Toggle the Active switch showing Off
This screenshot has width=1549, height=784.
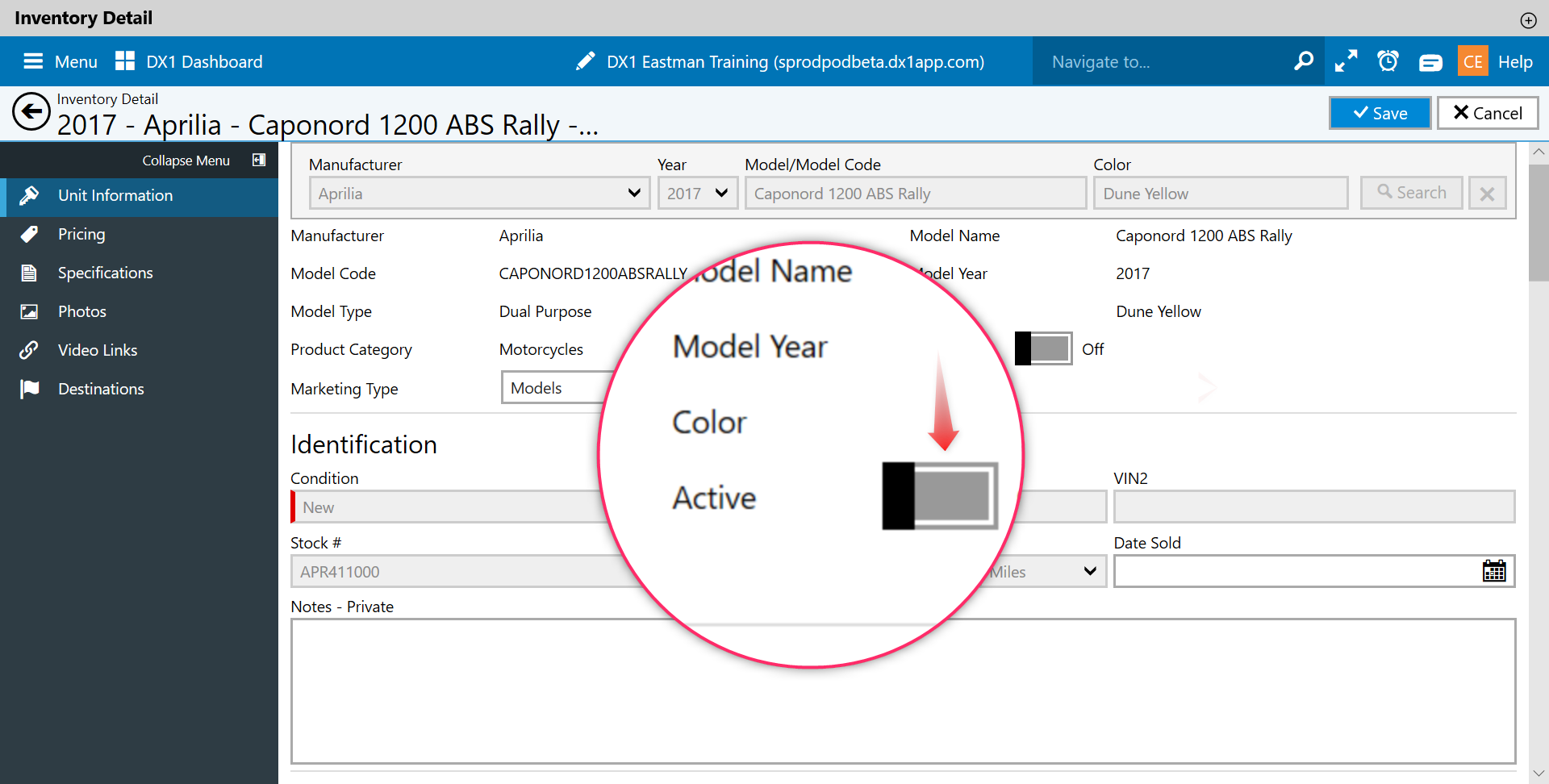coord(1043,348)
